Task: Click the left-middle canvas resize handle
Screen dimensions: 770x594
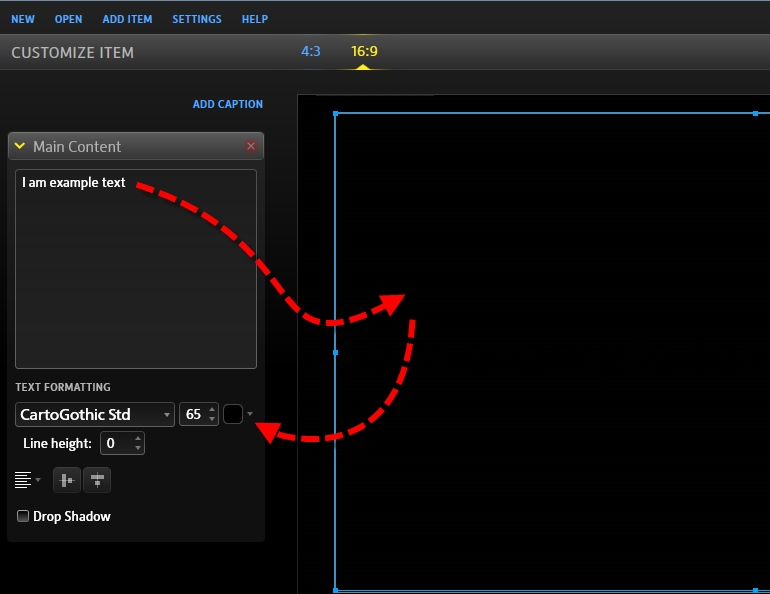Action: (335, 352)
